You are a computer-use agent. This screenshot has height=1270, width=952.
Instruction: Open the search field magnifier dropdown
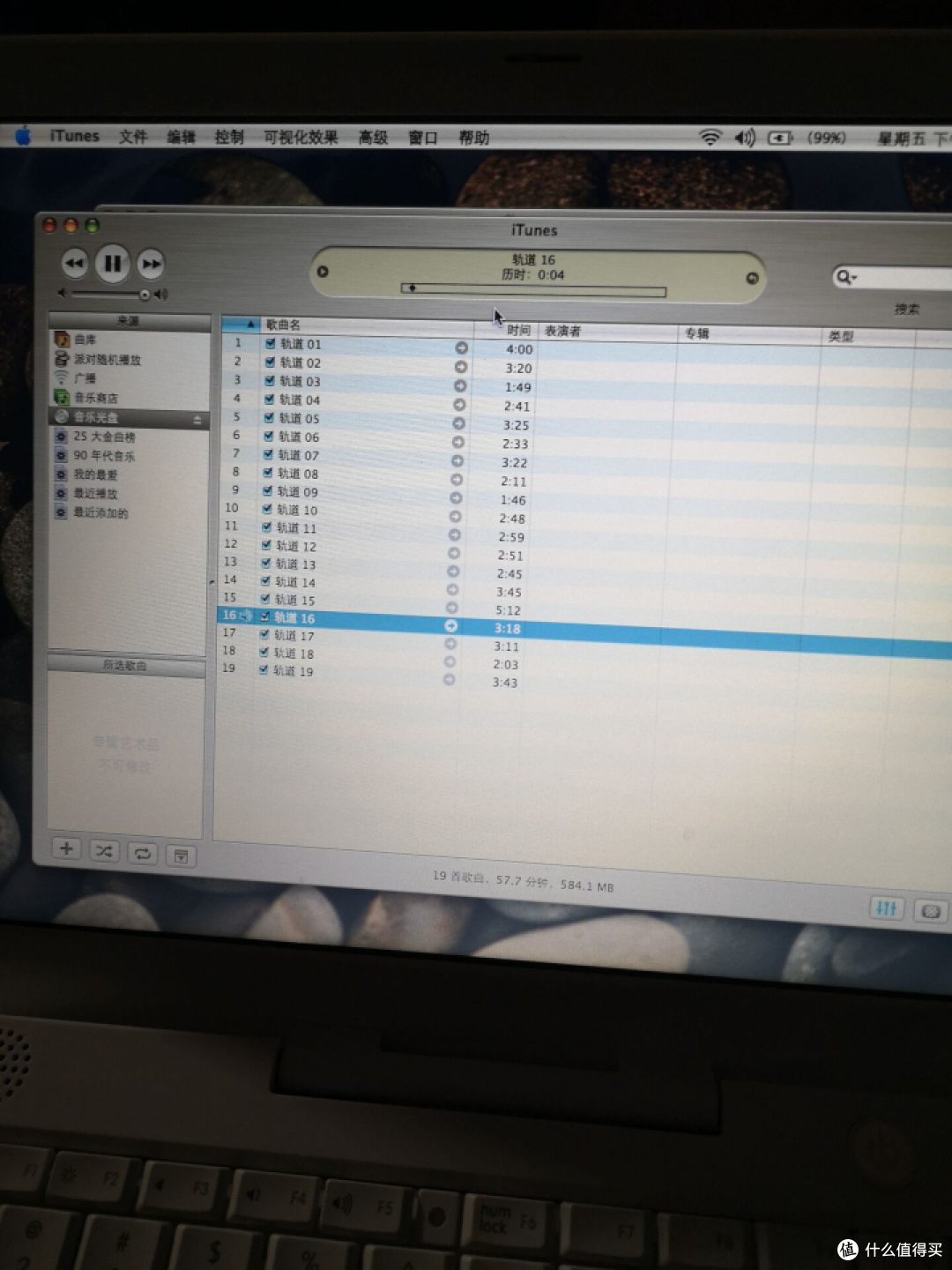[847, 277]
